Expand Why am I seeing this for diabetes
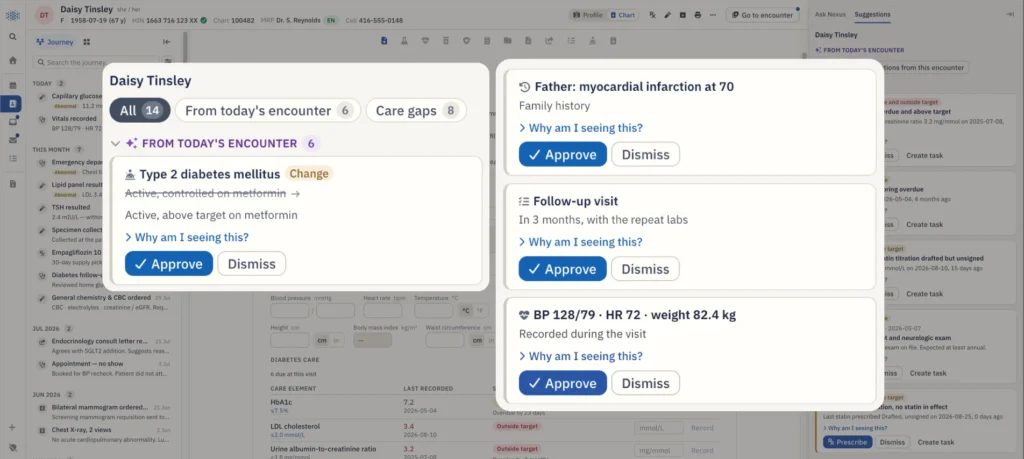 pyautogui.click(x=187, y=237)
